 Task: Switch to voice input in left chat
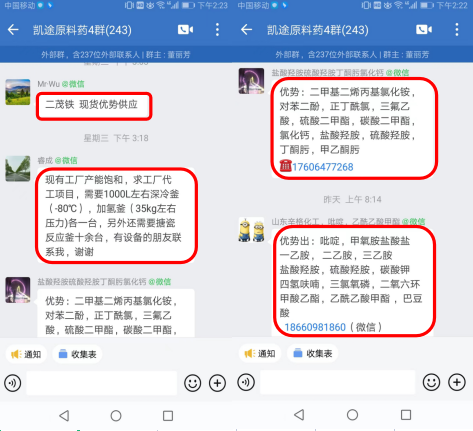(x=13, y=383)
